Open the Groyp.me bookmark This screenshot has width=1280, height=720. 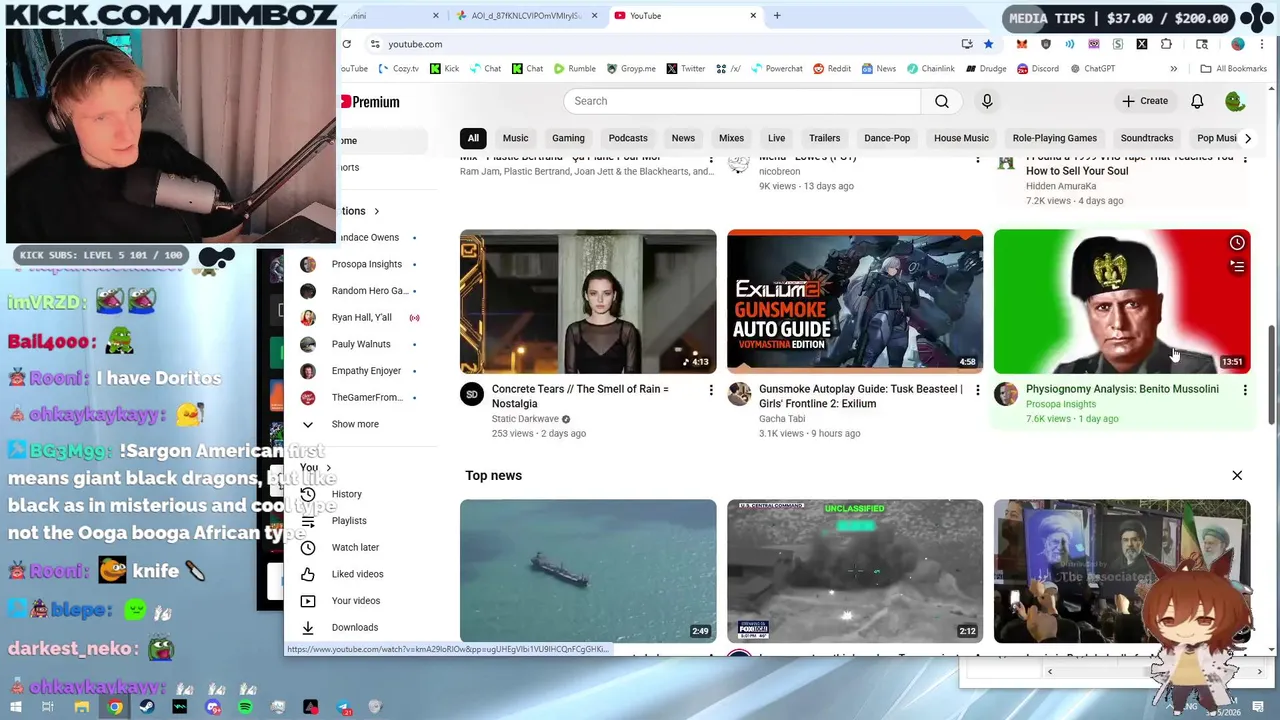630,69
